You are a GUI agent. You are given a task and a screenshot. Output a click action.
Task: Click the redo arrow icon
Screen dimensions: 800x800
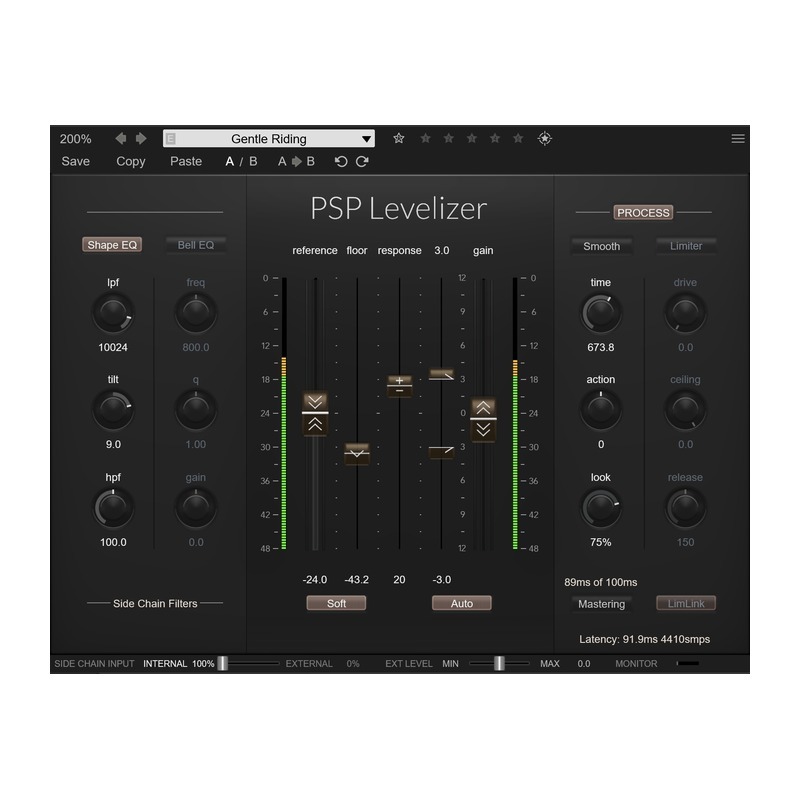[362, 162]
